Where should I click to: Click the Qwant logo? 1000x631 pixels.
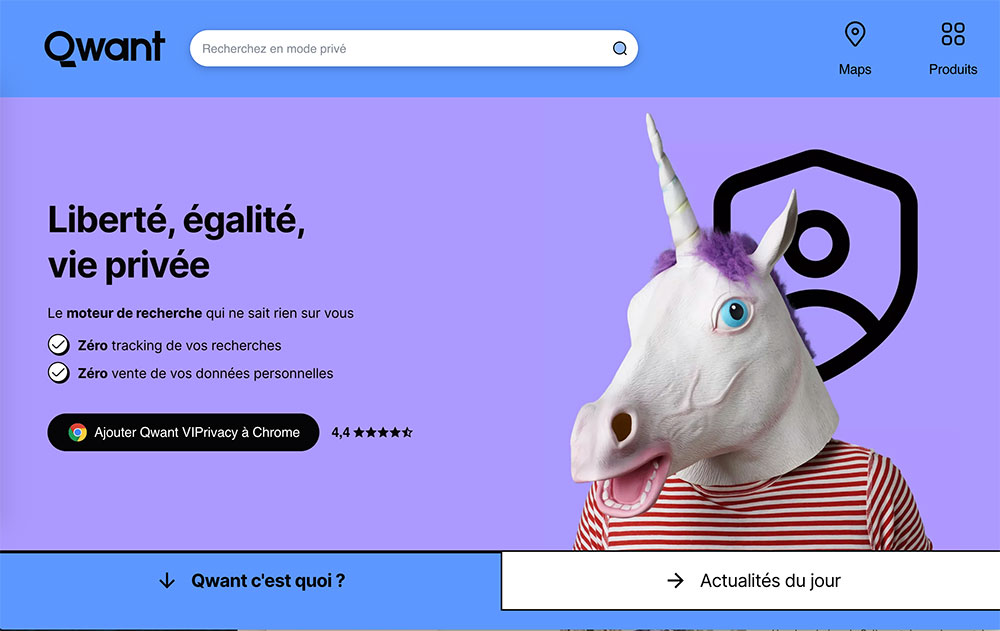point(105,48)
